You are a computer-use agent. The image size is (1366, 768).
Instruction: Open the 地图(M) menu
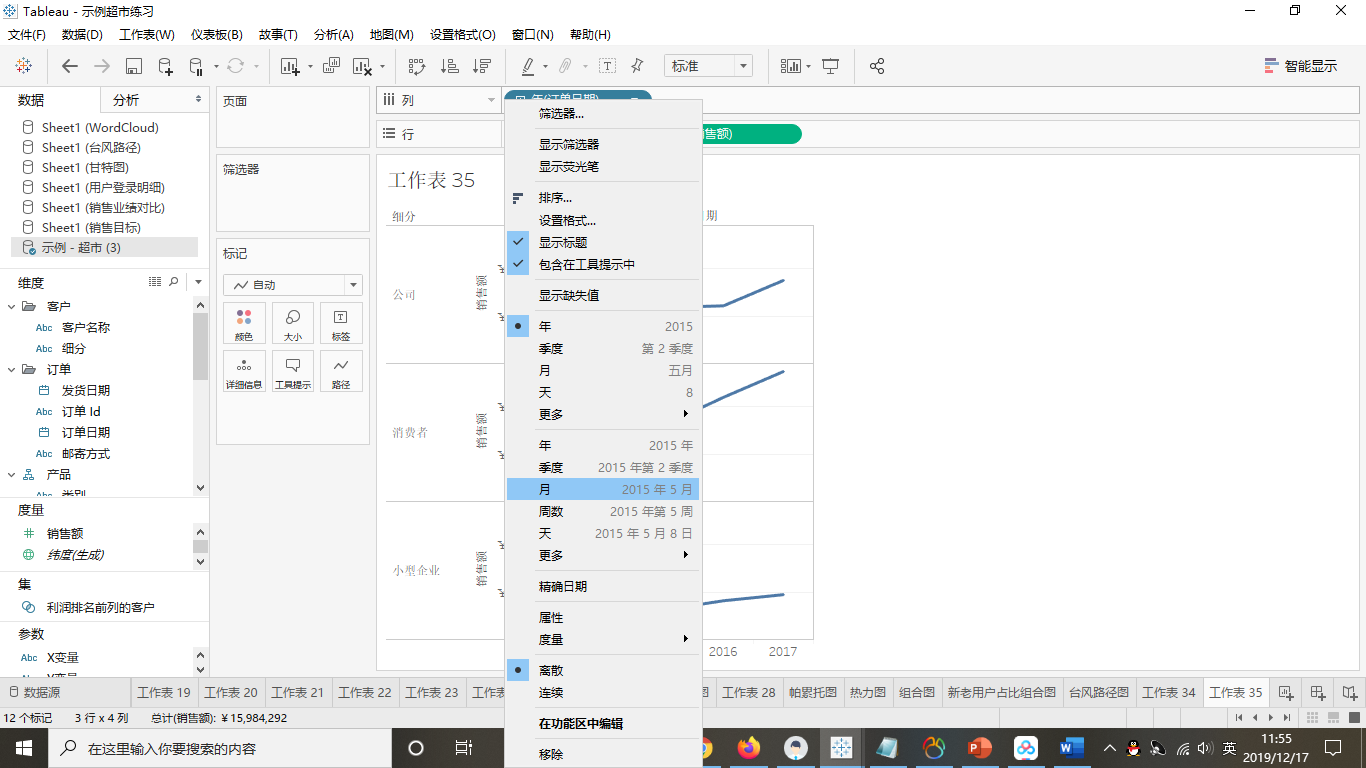[x=392, y=35]
